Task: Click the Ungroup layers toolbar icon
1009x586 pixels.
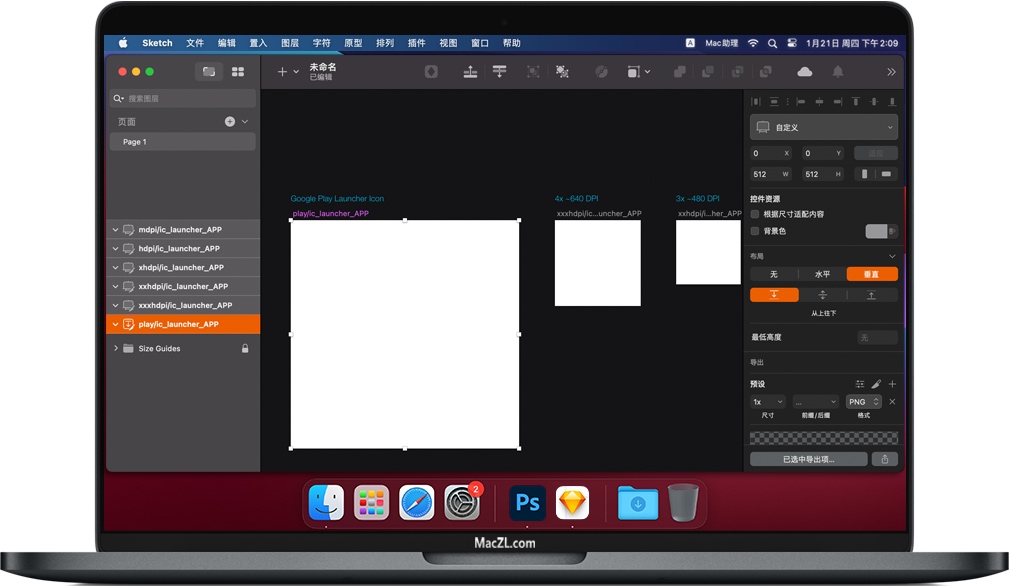Action: pos(562,71)
